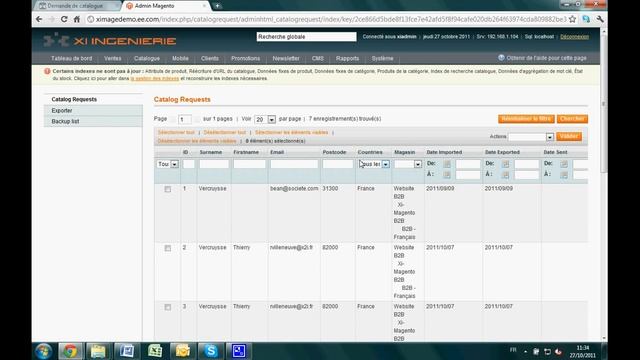Sort by the Surname column header
The height and width of the screenshot is (360, 640).
[x=211, y=152]
